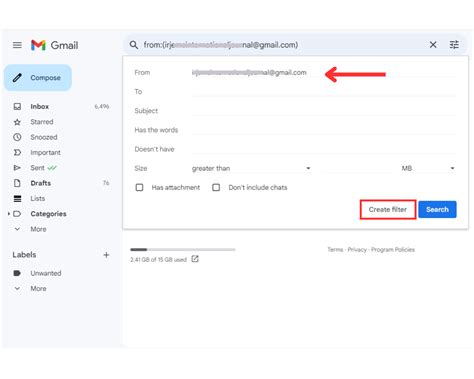Screen dimensions: 474x379
Task: Click the Compose button
Action: tap(38, 78)
